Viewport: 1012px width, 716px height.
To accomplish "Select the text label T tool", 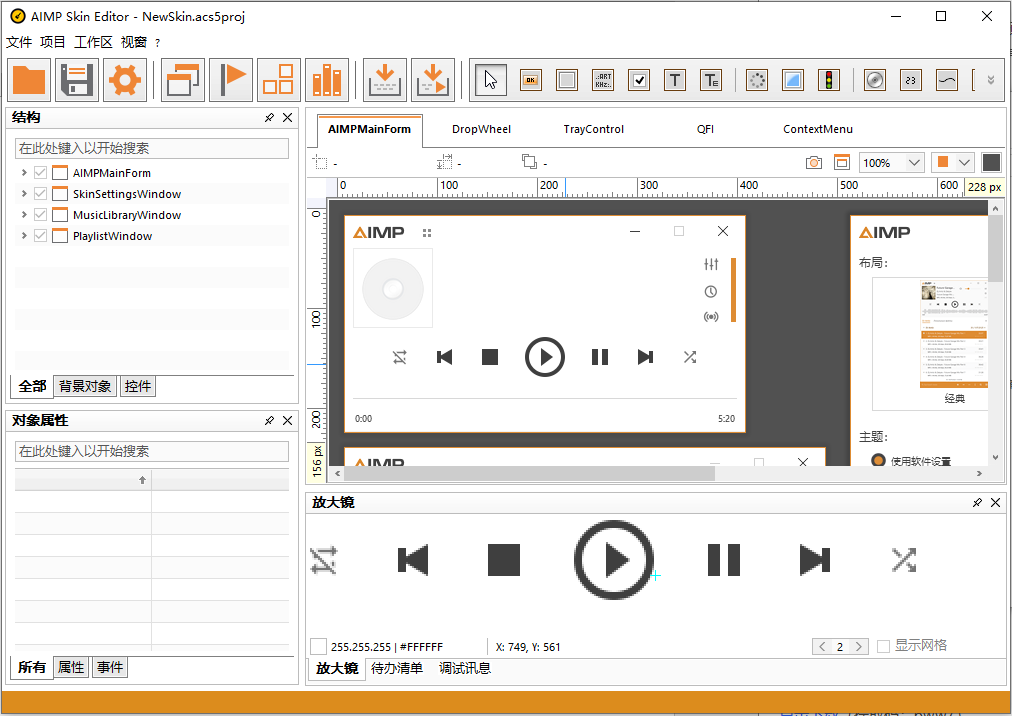I will [x=675, y=80].
